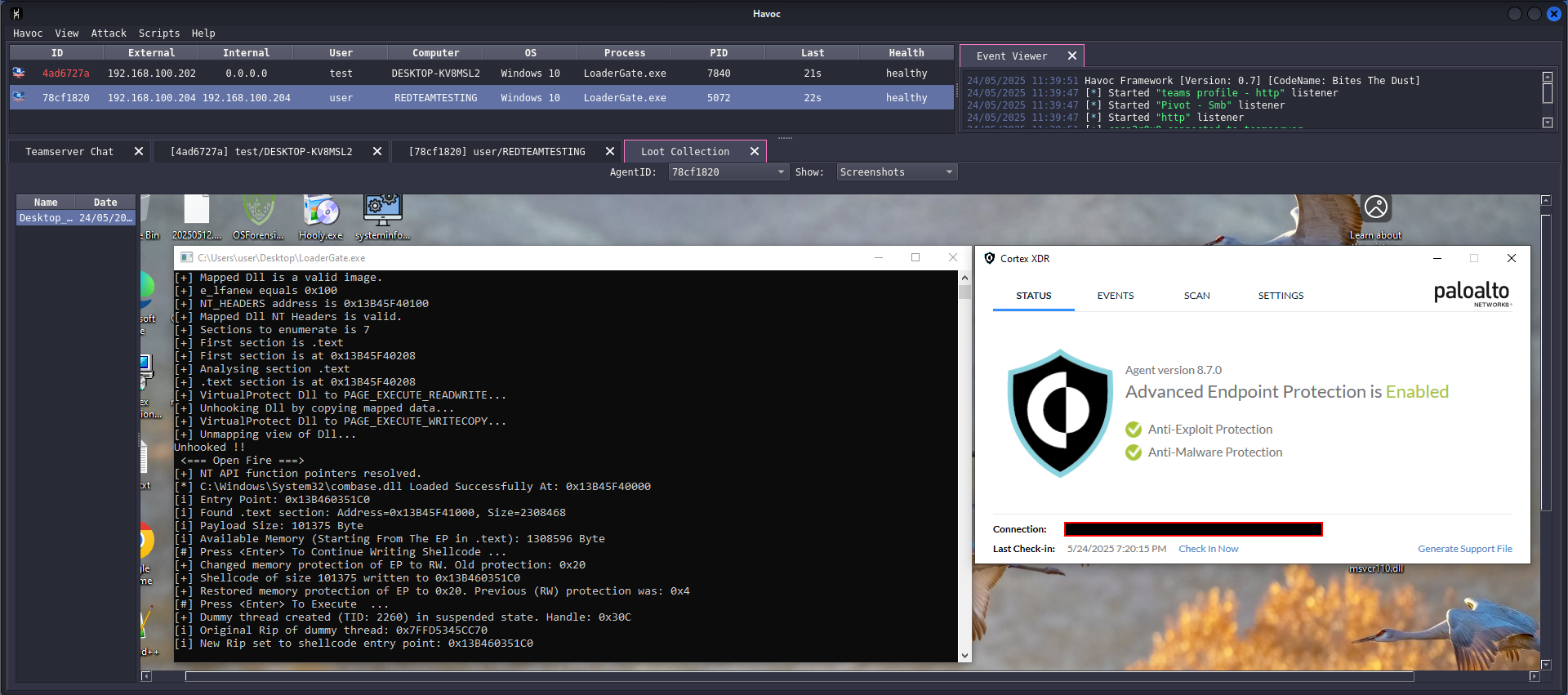1568x695 pixels.
Task: Click the paloalto networks logo
Action: tap(1472, 294)
